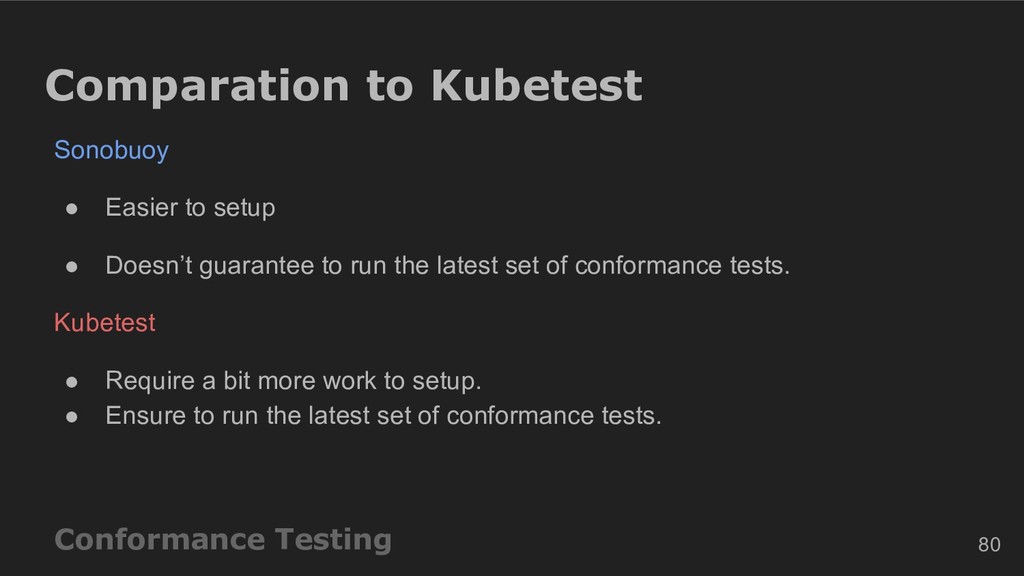Click 'conformance tests.' in the Sonobuoy bullet
Screen dimensions: 1024x576
pyautogui.click(x=682, y=266)
